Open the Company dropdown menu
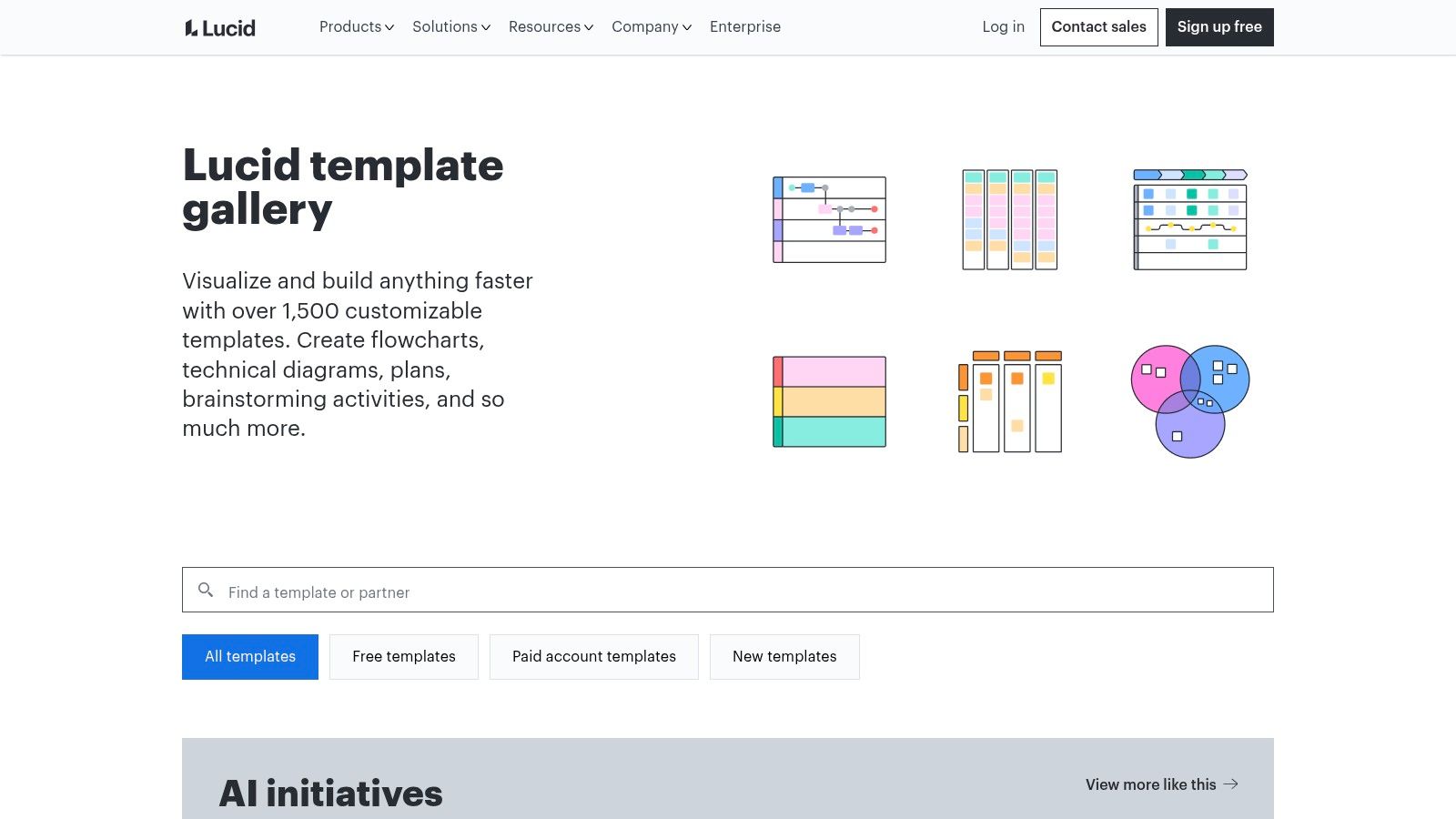1456x819 pixels. click(652, 27)
